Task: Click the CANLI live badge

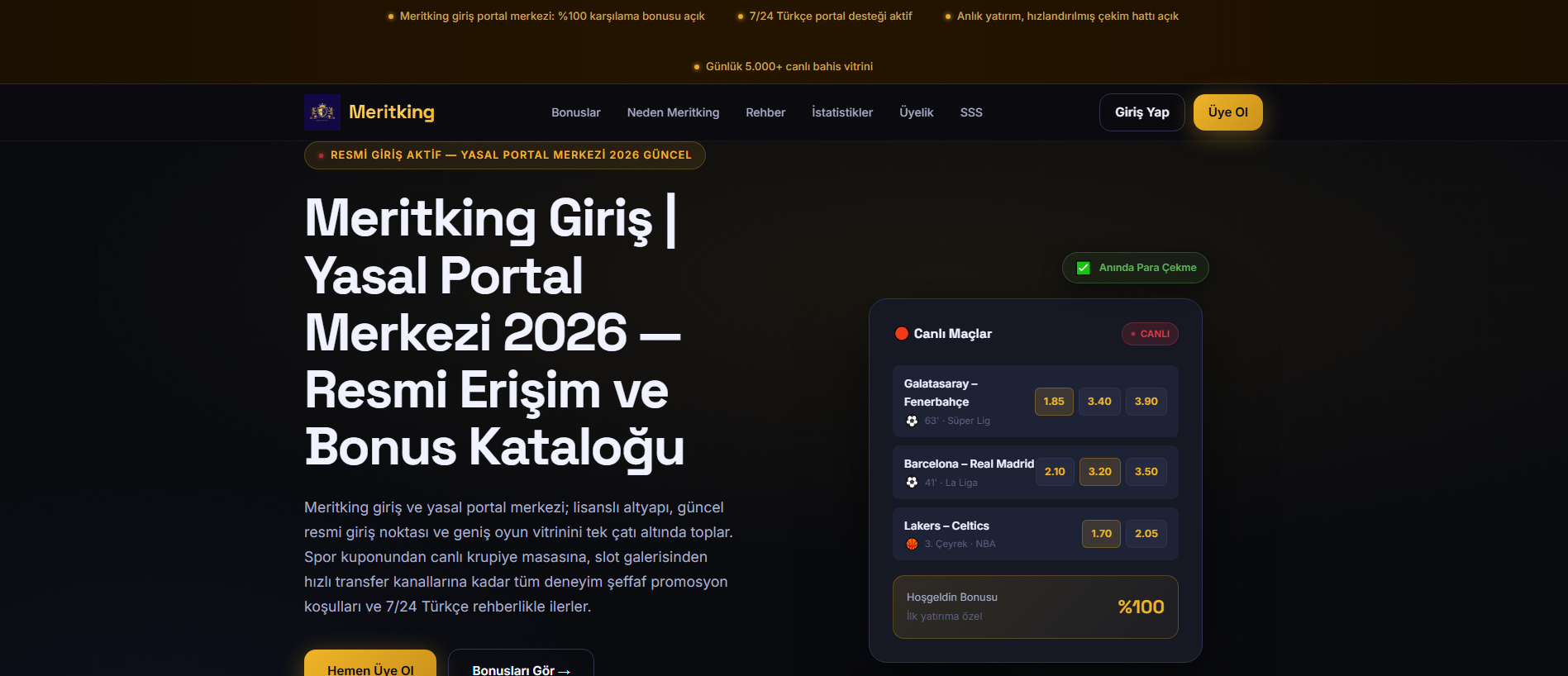Action: (1150, 334)
